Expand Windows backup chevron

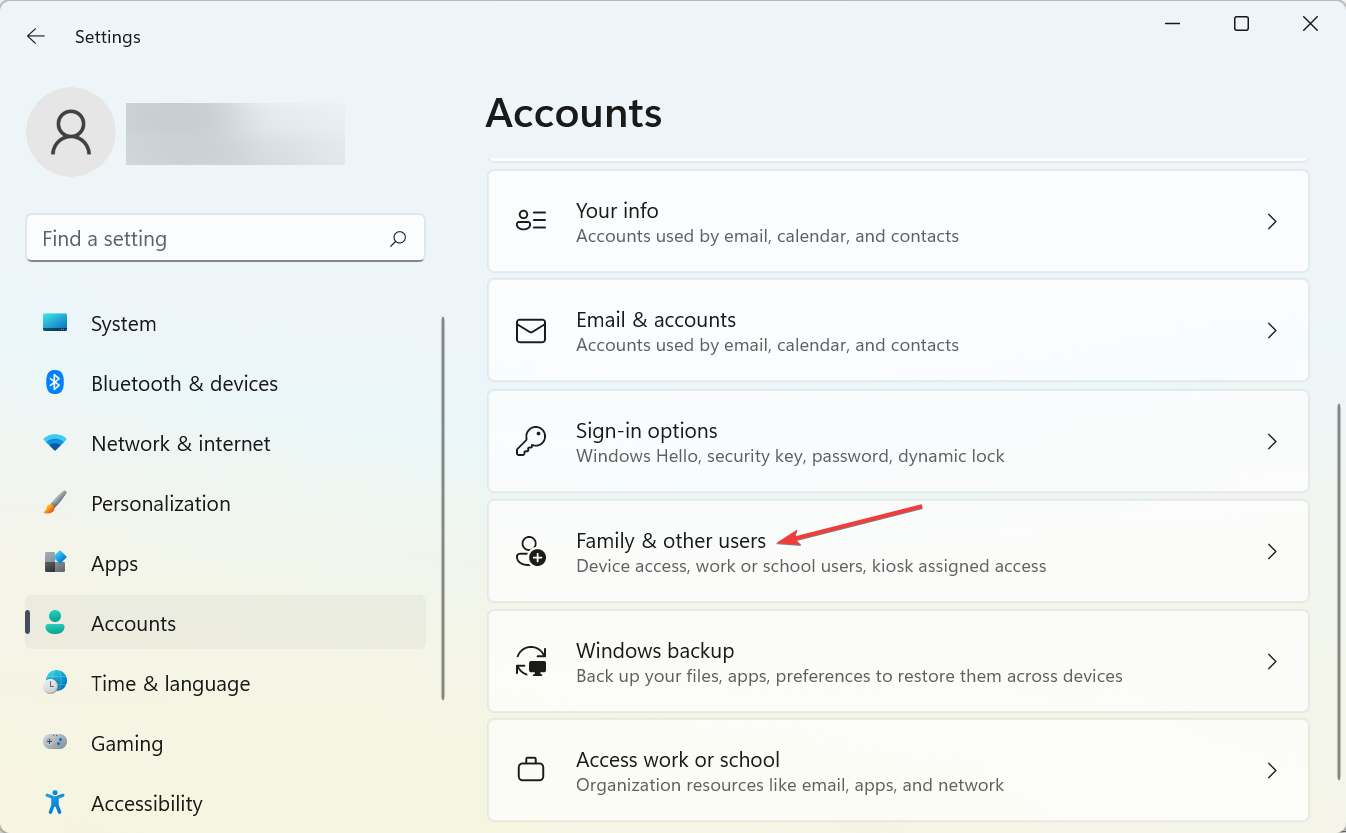(1272, 661)
